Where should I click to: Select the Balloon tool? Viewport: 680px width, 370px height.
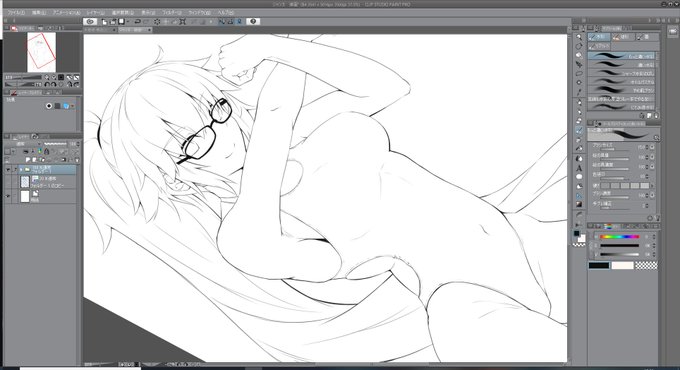[579, 177]
